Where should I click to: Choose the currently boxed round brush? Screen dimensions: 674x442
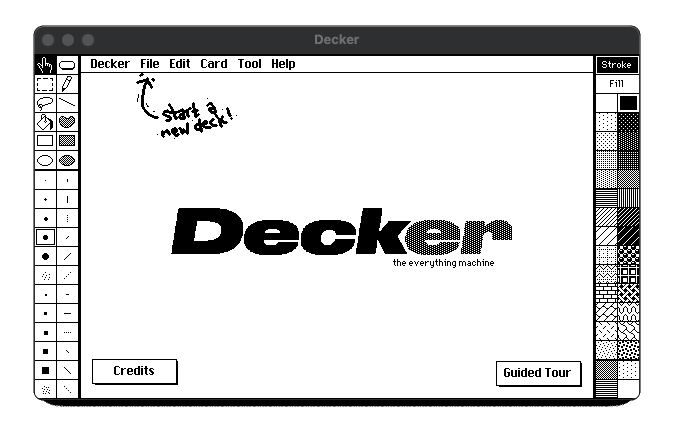46,237
